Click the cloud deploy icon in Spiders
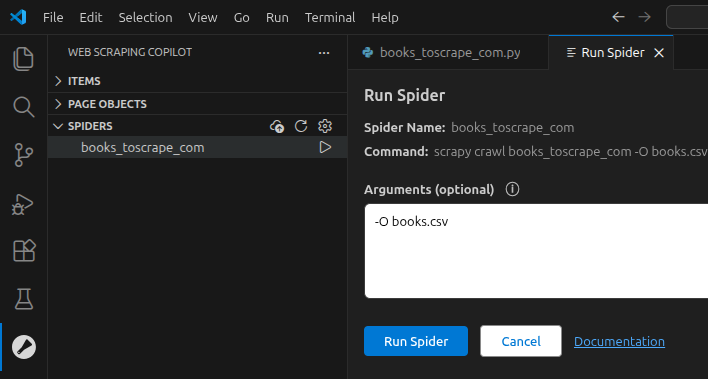708x379 pixels. coord(277,126)
